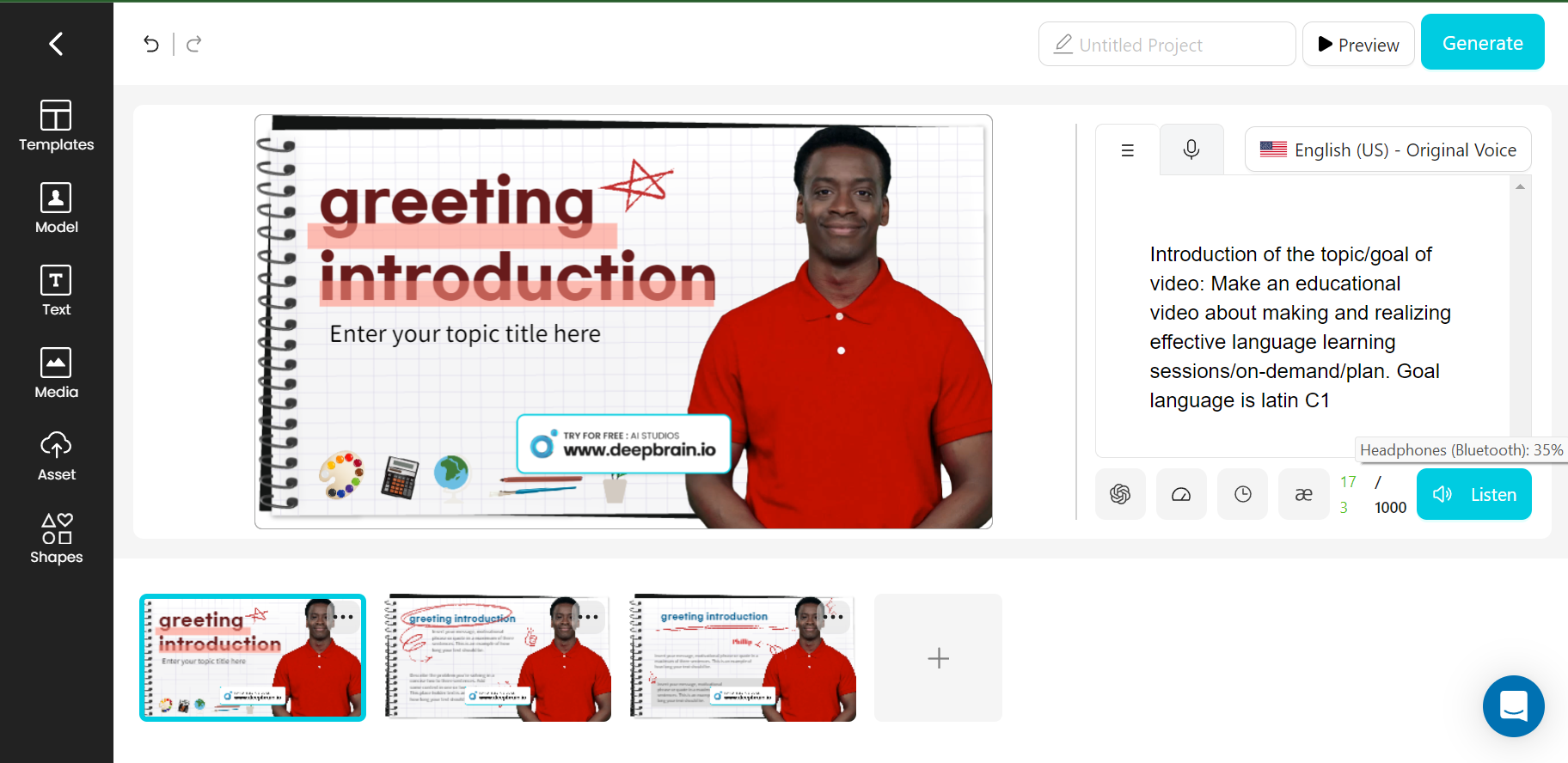The height and width of the screenshot is (763, 1568).
Task: Open the Media panel
Action: coord(57,373)
